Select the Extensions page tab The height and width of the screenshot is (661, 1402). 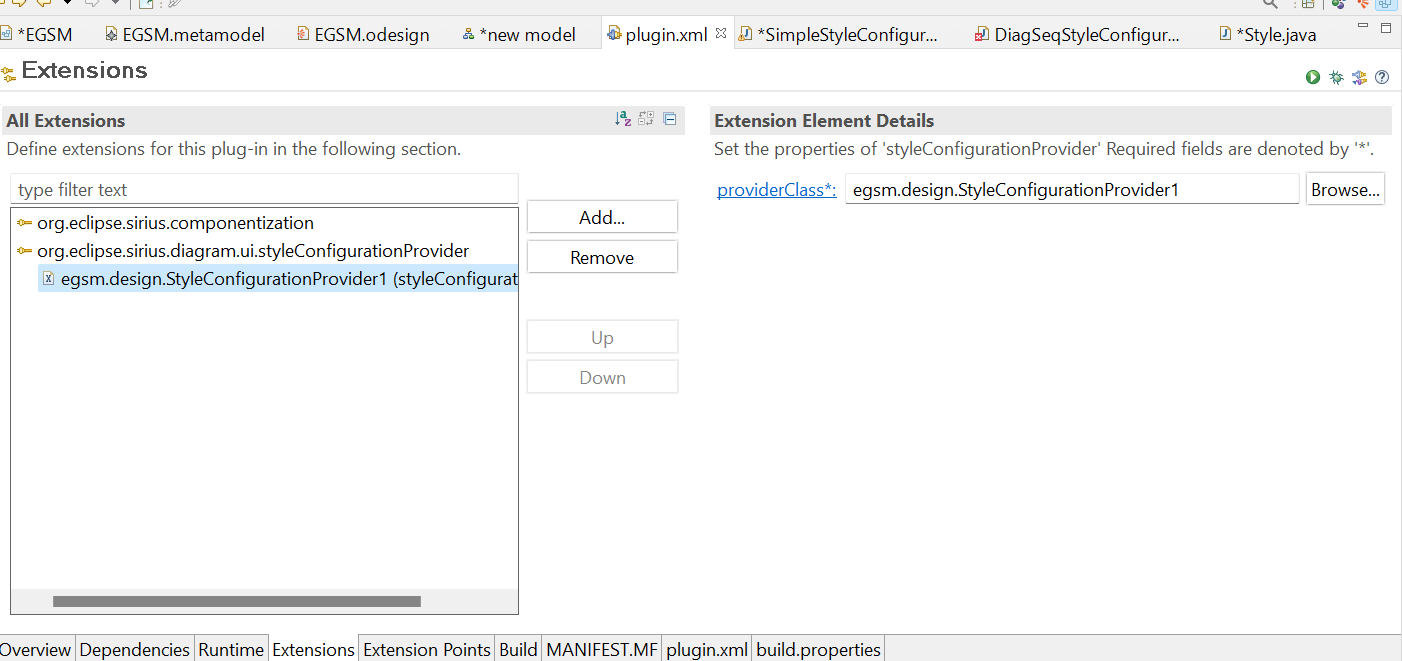click(x=313, y=649)
